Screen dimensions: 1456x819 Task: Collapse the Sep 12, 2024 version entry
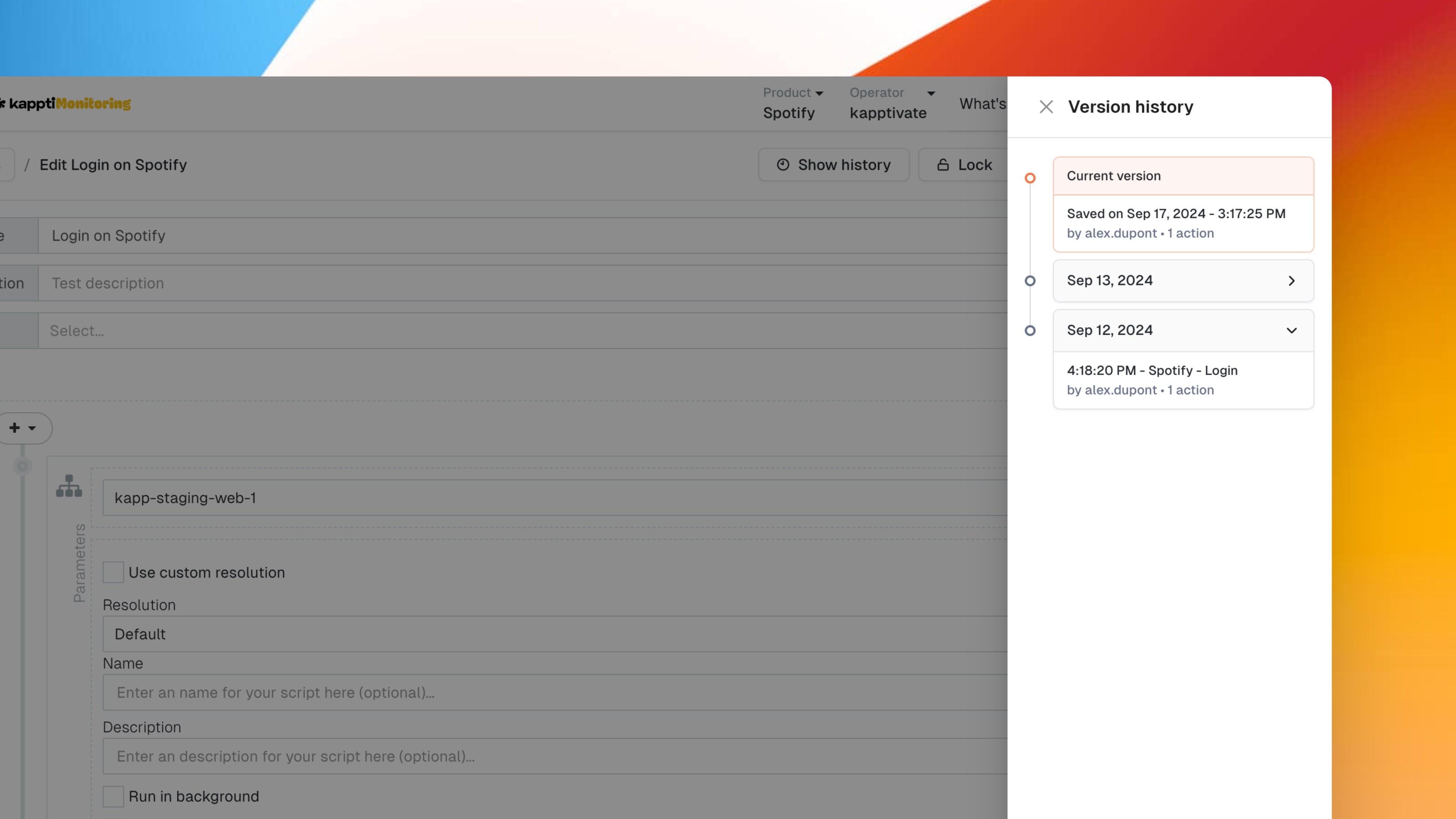pos(1291,331)
